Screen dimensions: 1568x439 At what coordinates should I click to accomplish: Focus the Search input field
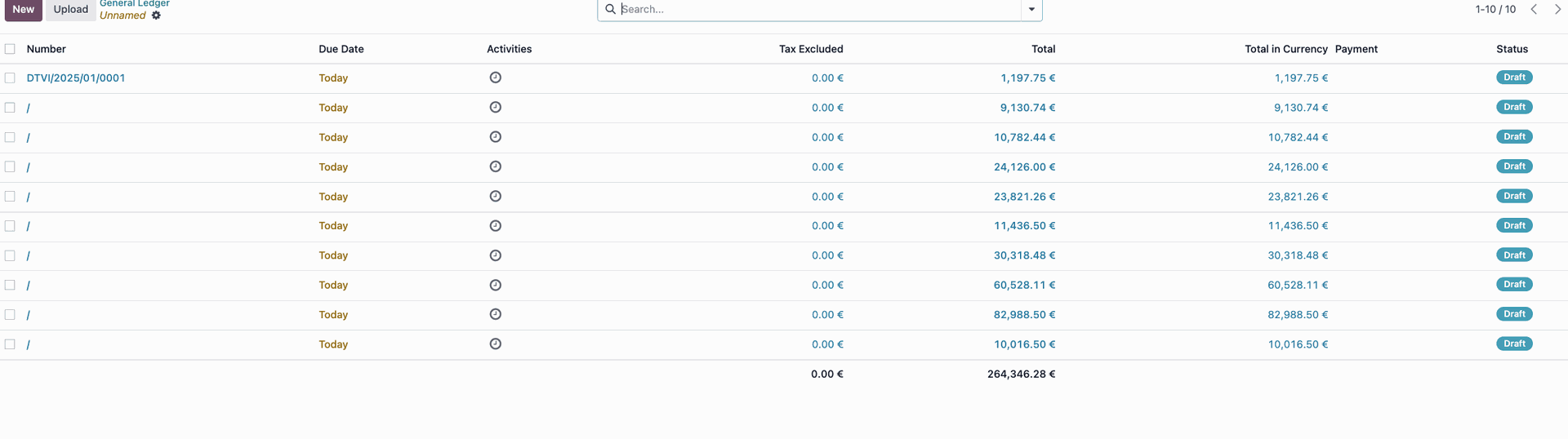pyautogui.click(x=819, y=9)
